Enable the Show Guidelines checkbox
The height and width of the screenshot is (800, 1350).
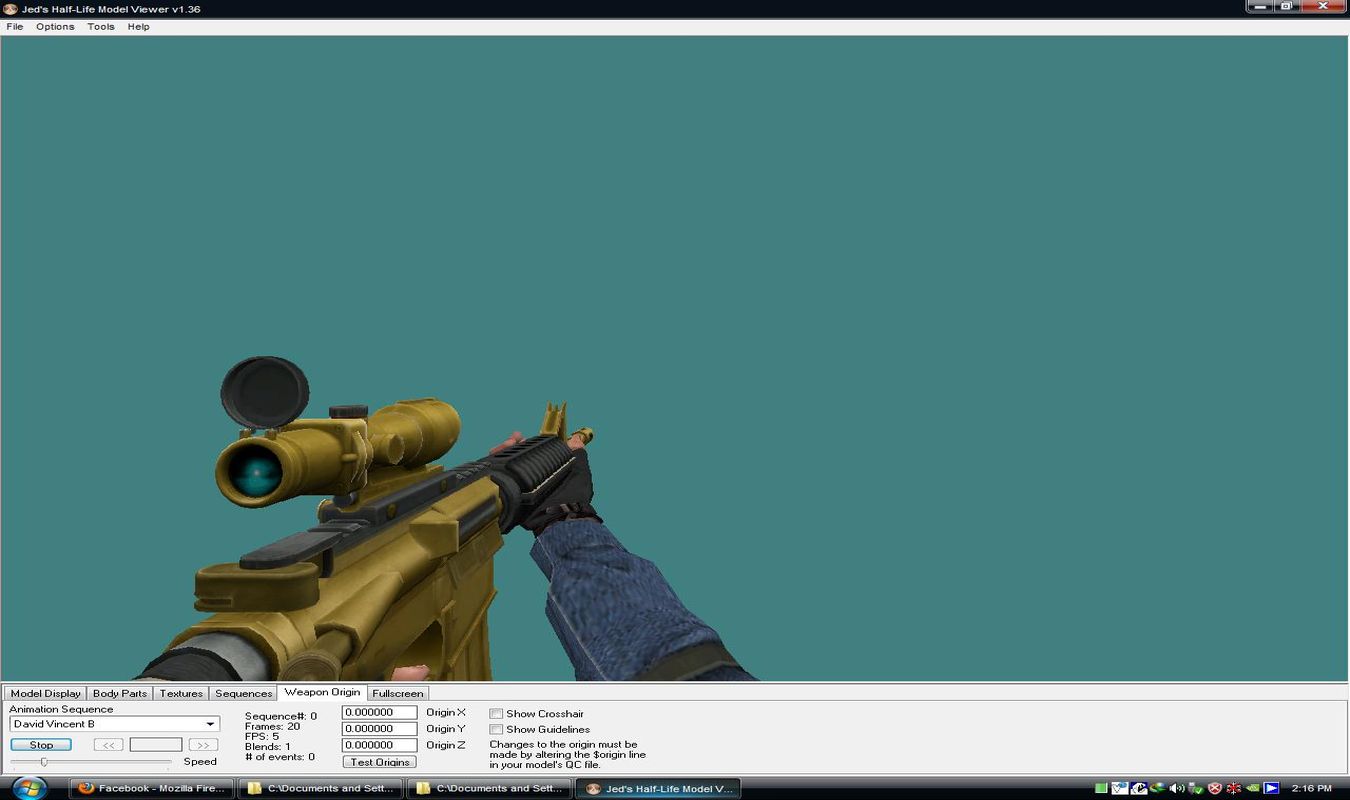pos(496,730)
